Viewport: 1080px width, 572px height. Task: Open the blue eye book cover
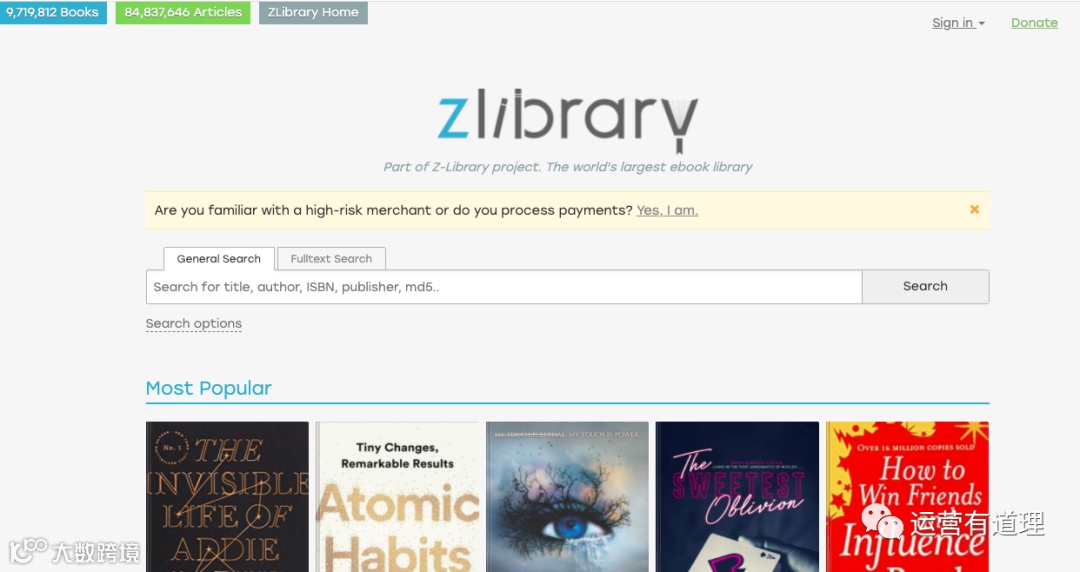568,497
